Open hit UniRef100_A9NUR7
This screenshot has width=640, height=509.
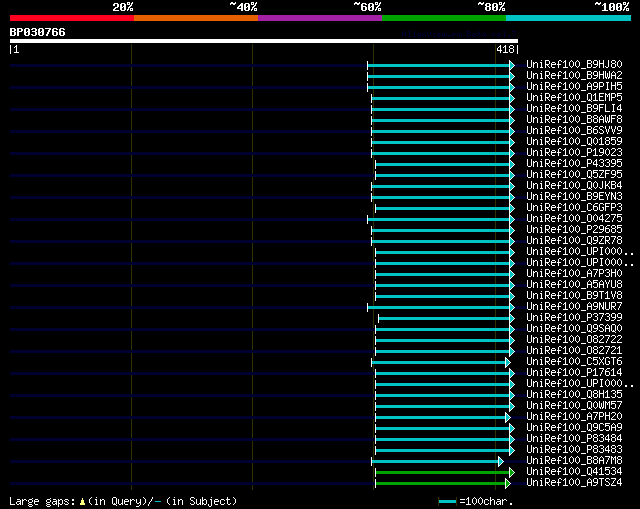[x=574, y=307]
